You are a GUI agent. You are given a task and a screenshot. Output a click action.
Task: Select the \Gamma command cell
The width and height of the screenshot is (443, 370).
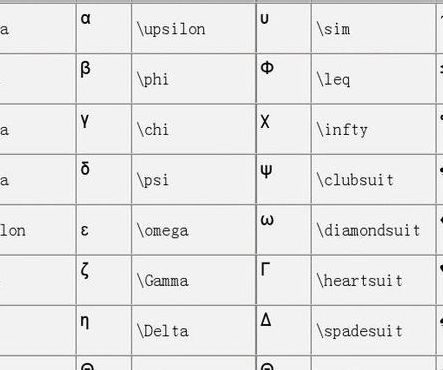click(x=194, y=280)
